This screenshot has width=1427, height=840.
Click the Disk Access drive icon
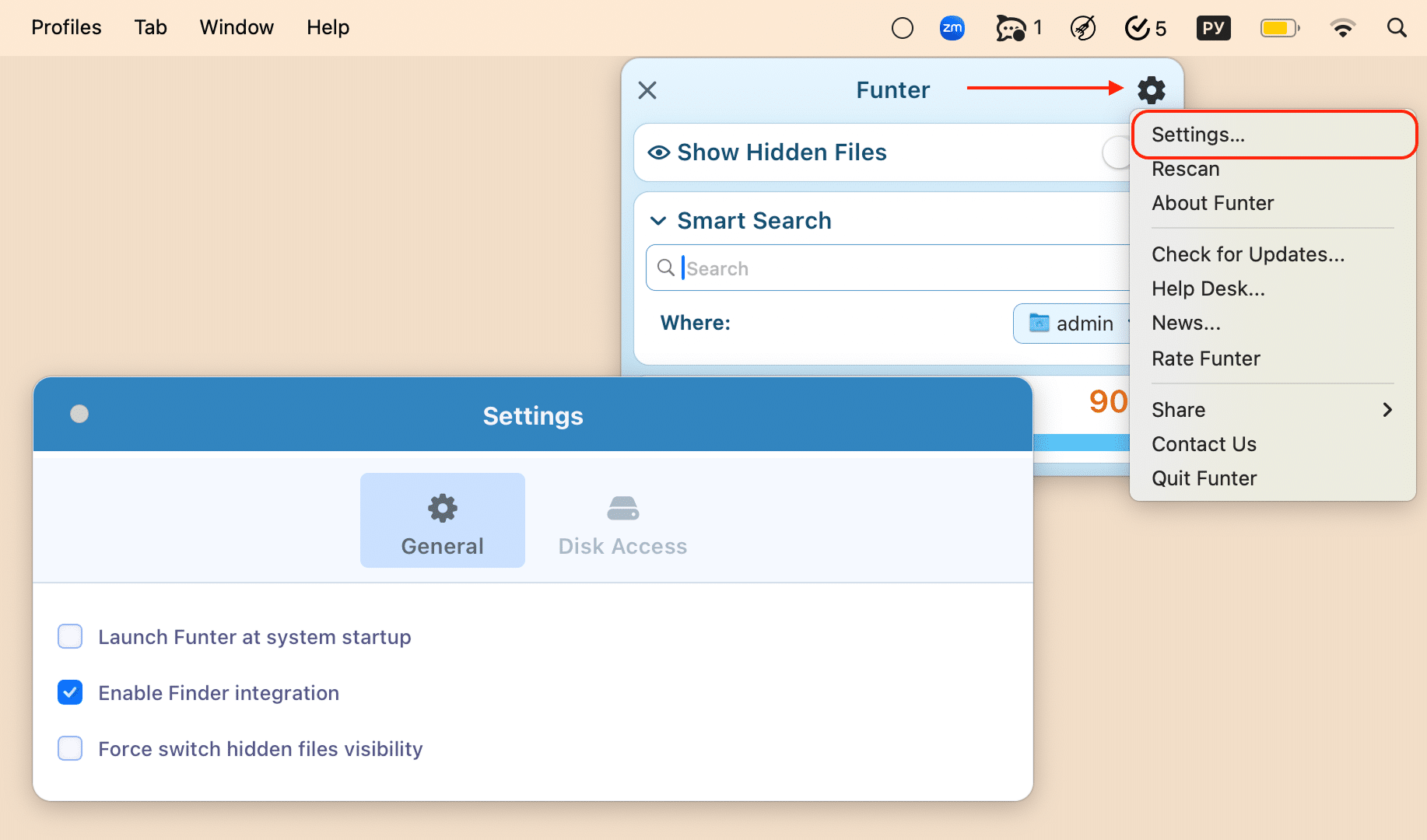click(x=623, y=509)
